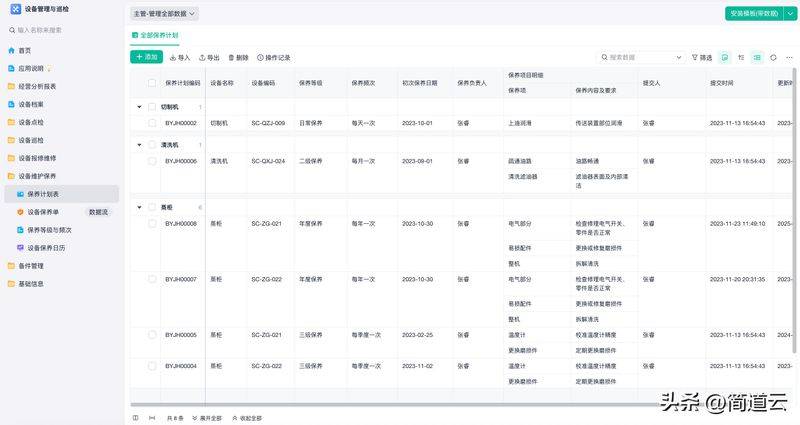The width and height of the screenshot is (800, 425).
Task: Open dropdown arrow beside 安装模板 button
Action: tap(790, 14)
